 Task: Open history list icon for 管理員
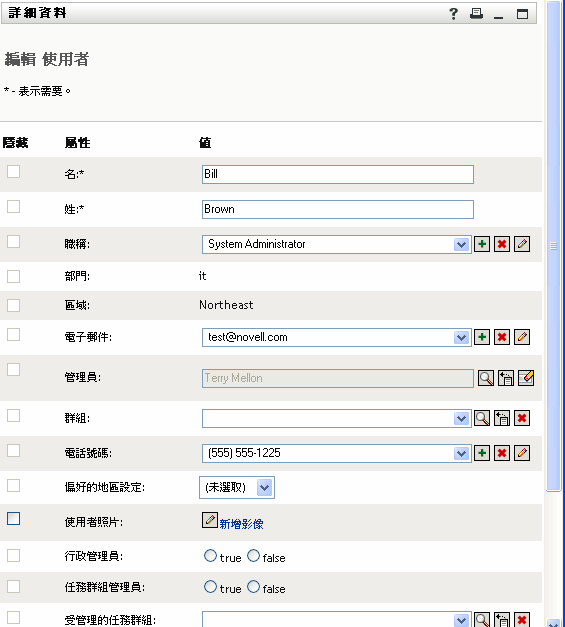click(x=506, y=378)
